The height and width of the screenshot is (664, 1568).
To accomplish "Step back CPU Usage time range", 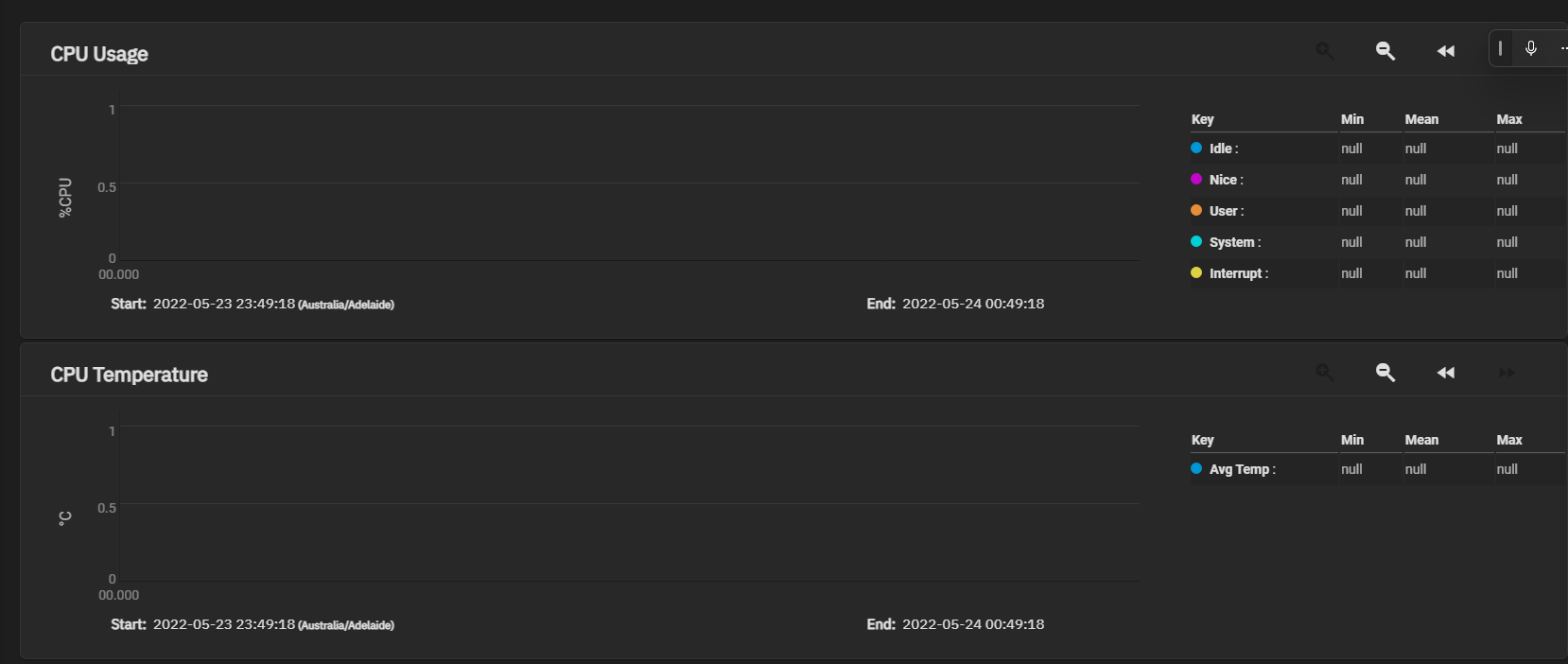I will coord(1446,51).
